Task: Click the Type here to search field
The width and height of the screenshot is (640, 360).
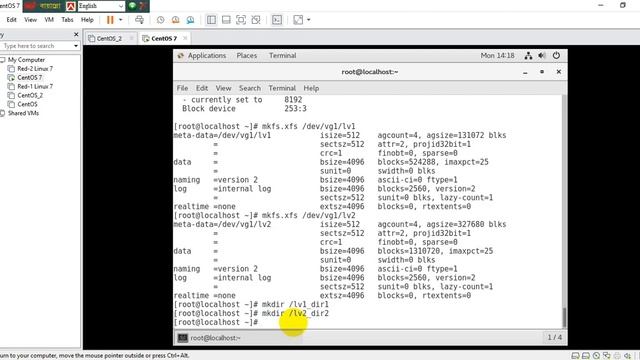Action: click(x=36, y=46)
